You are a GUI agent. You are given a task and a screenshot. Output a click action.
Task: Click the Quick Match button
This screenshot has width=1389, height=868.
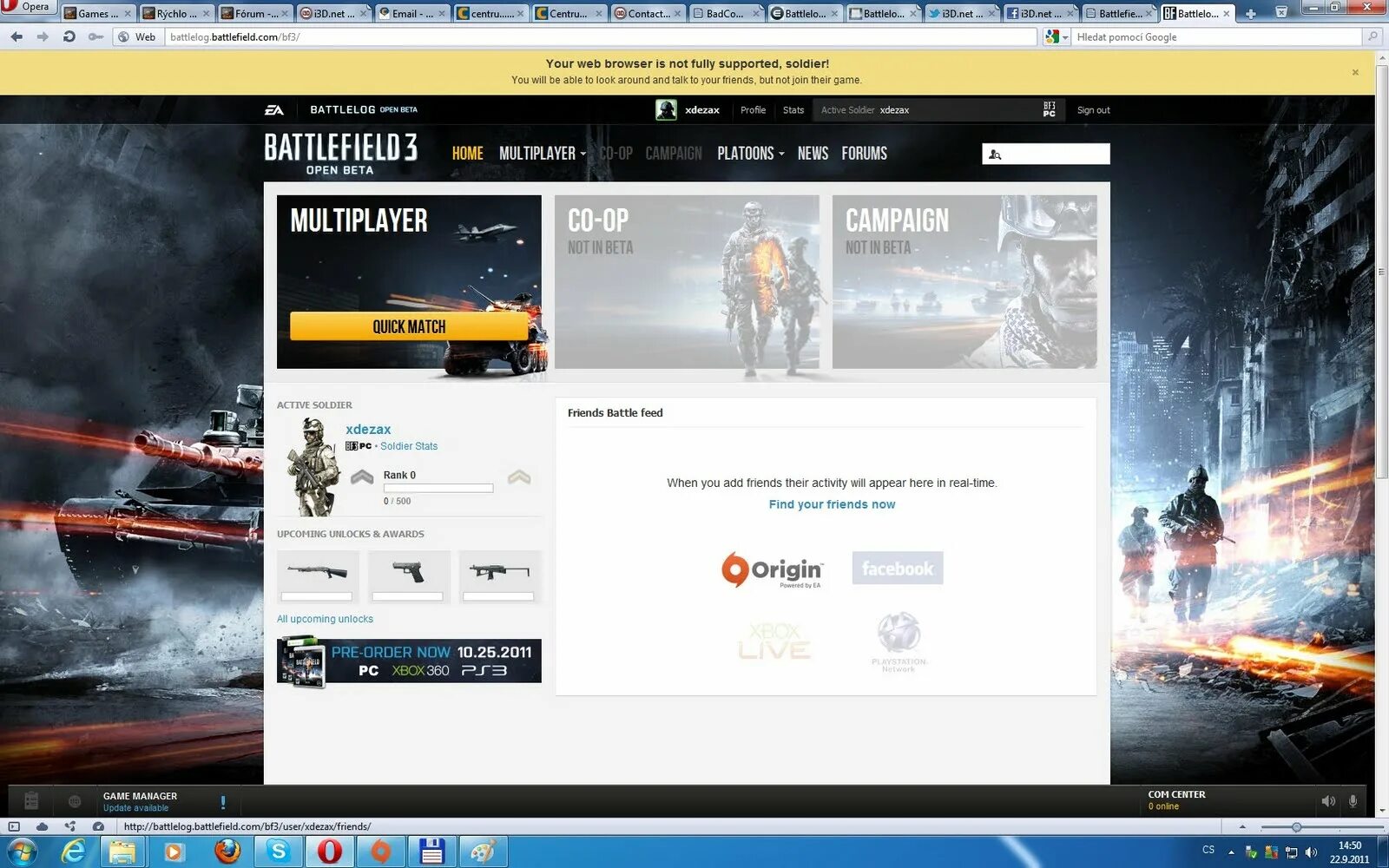point(409,326)
